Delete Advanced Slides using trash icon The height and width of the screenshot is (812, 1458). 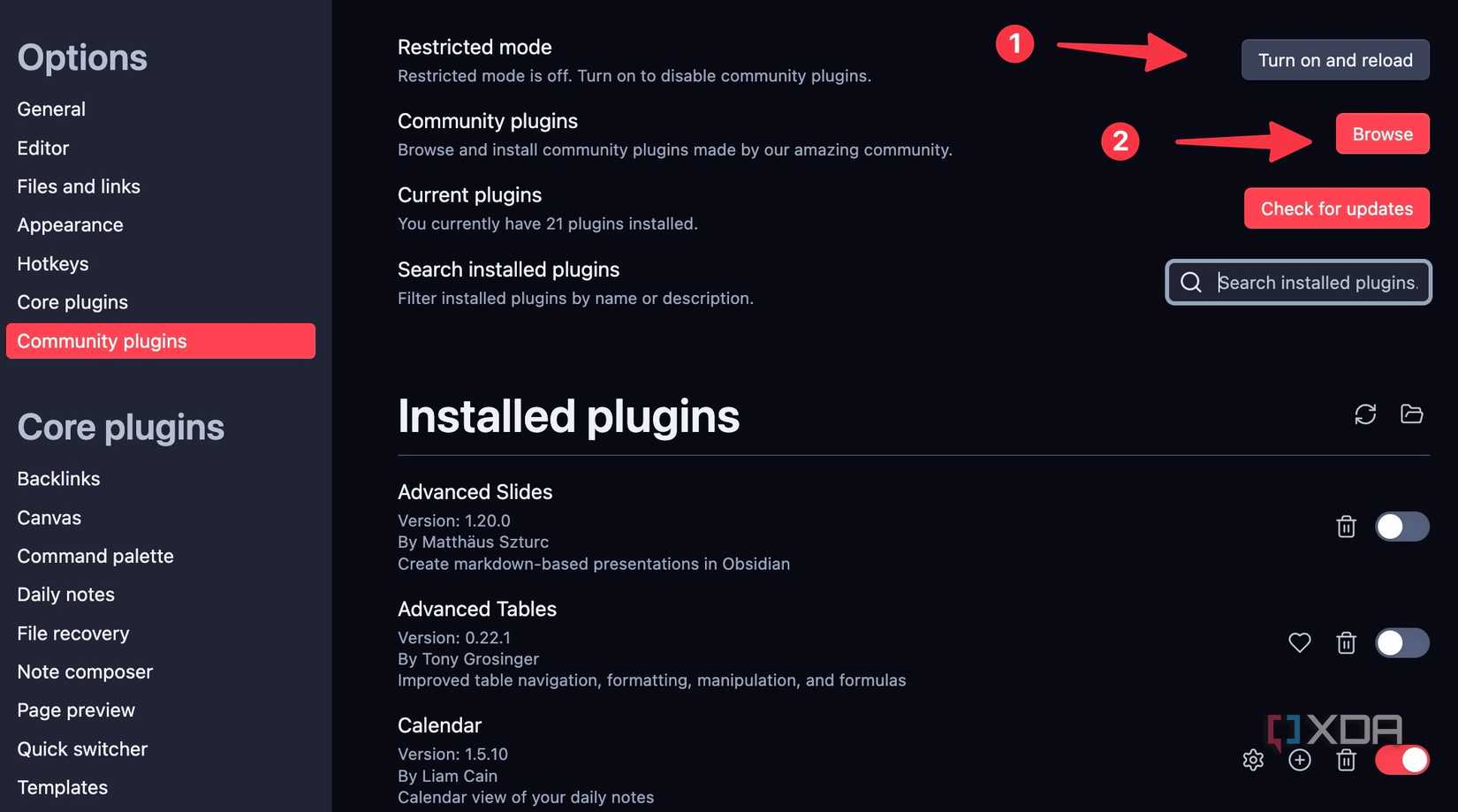tap(1346, 527)
